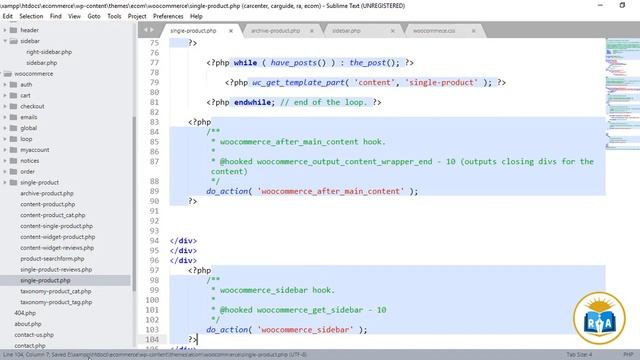
Task: Go to next tab with right arrow
Action: 152,30
